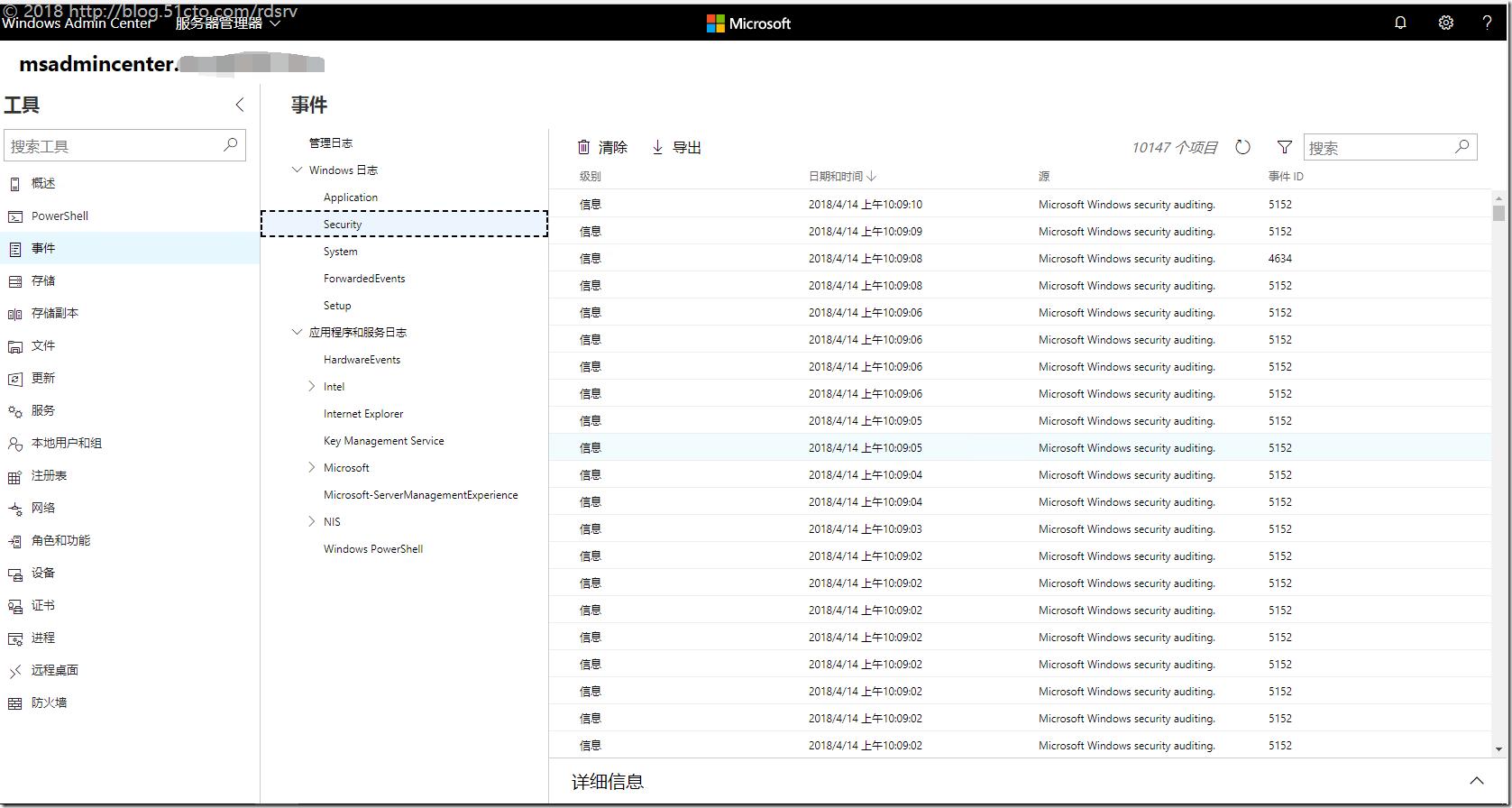Click the 事件 events icon in the tools list

tap(14, 249)
